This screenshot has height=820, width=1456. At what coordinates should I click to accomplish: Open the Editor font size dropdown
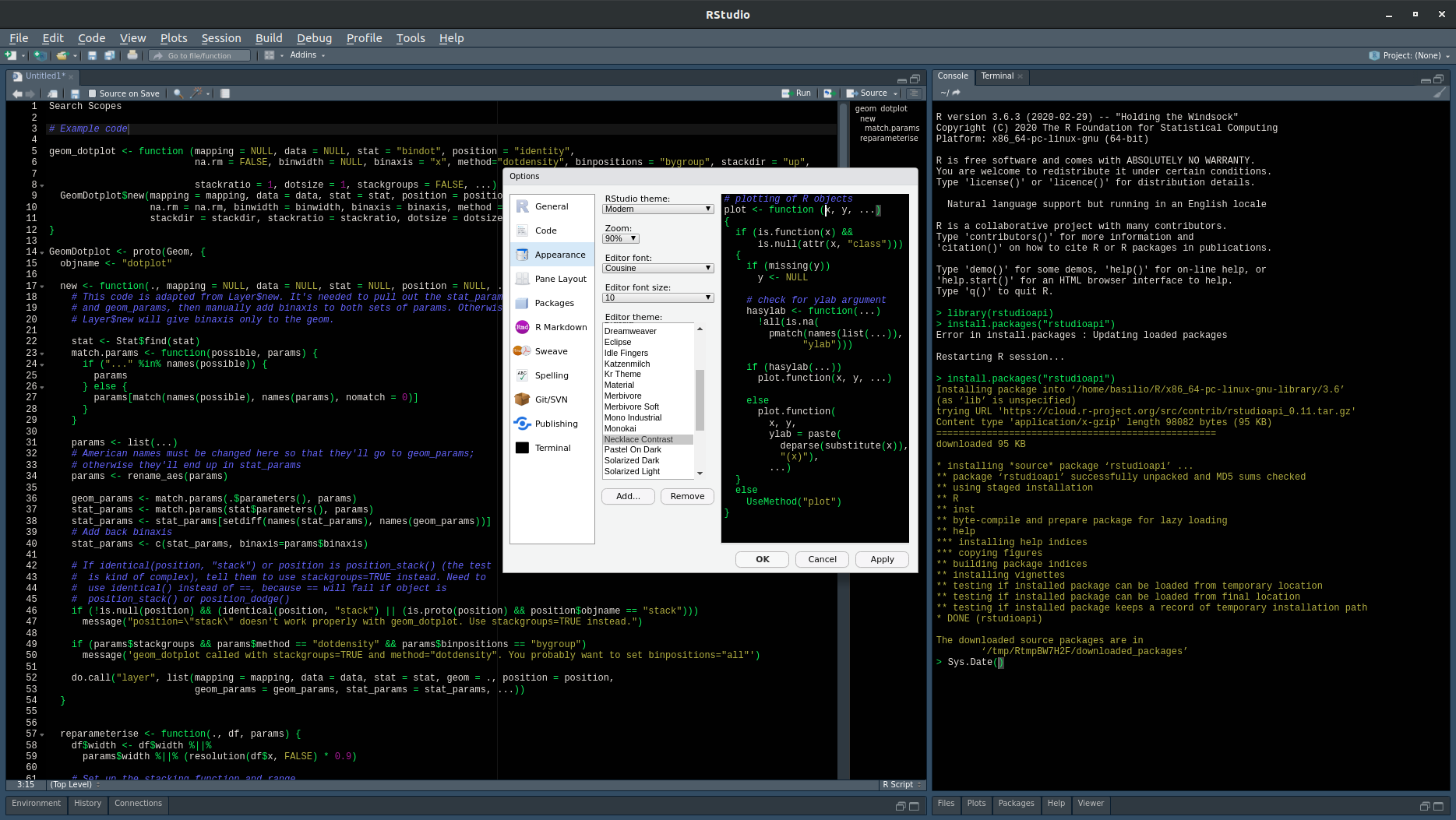pos(658,297)
